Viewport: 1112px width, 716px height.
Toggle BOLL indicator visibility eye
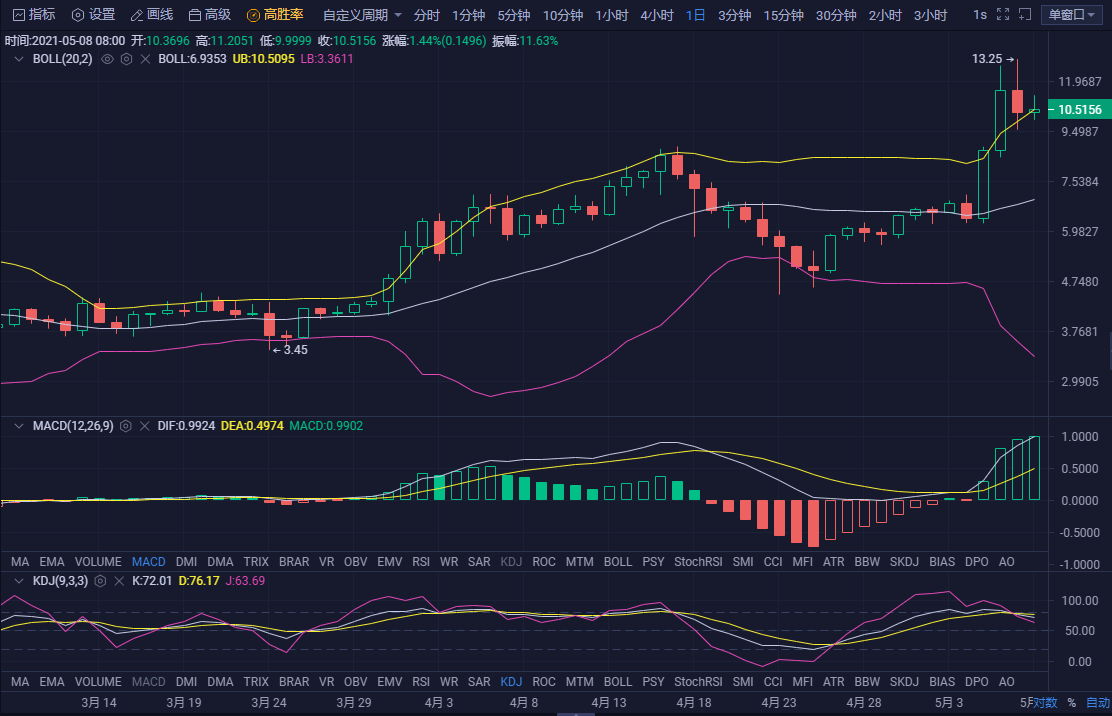point(107,59)
